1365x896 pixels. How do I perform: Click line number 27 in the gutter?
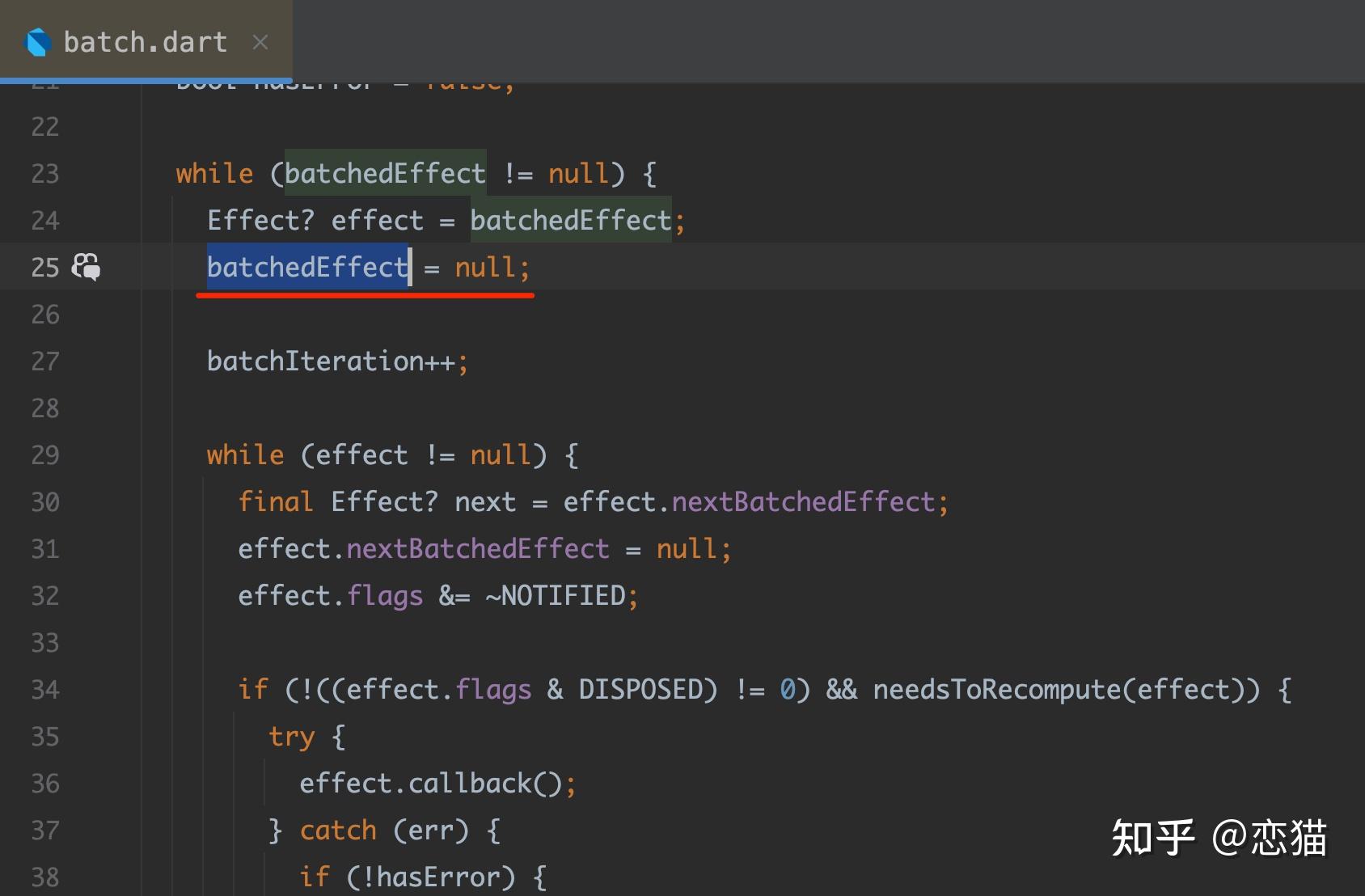pos(45,361)
